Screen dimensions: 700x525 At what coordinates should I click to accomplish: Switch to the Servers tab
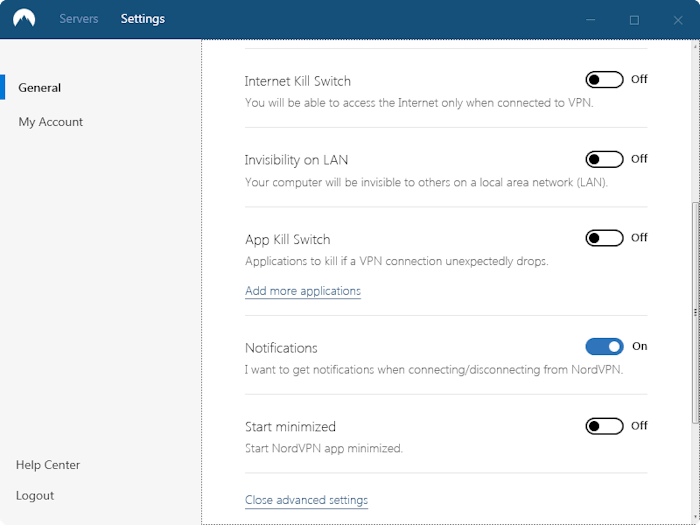(79, 19)
